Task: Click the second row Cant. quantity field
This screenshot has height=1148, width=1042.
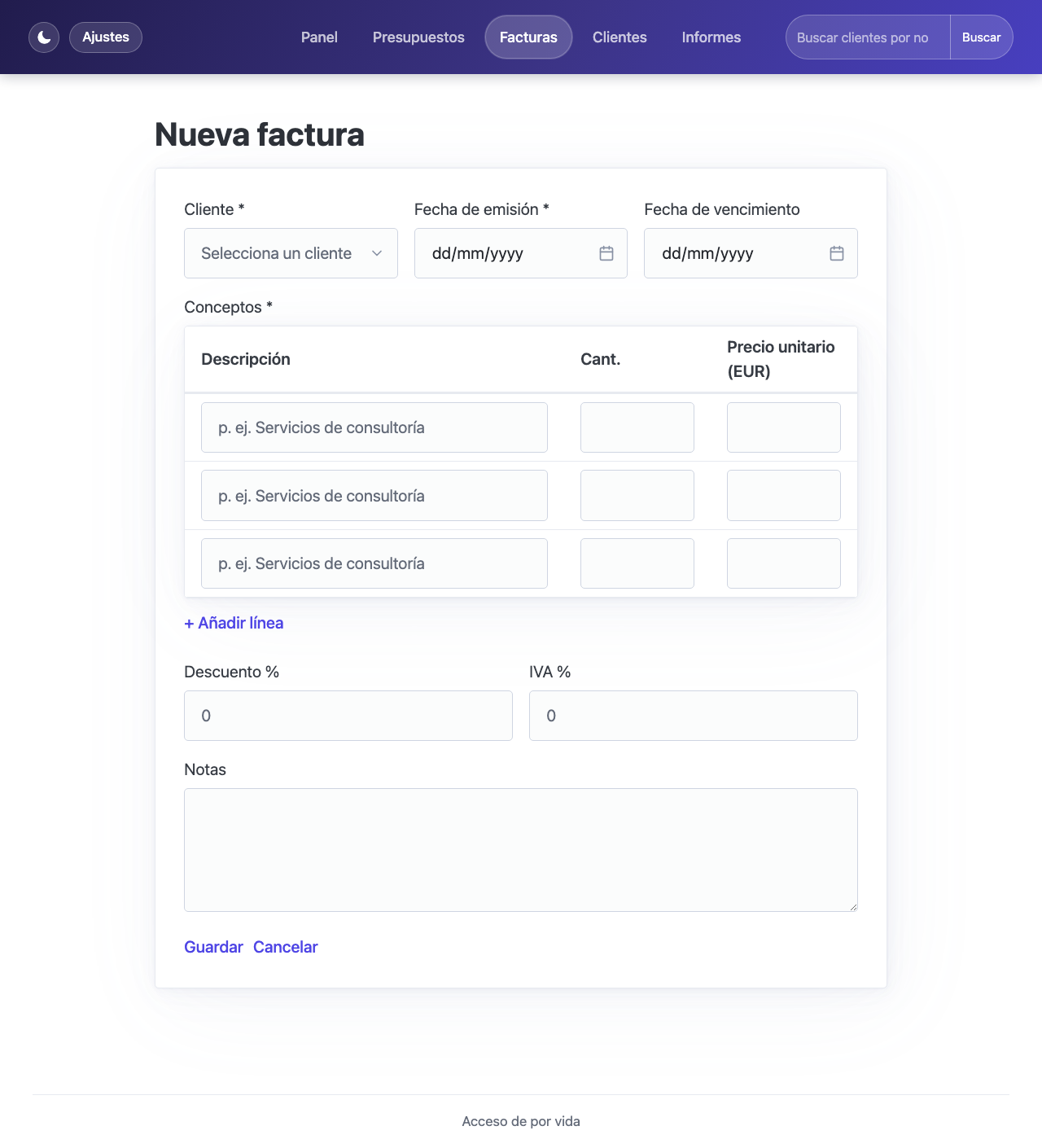Action: [x=637, y=496]
